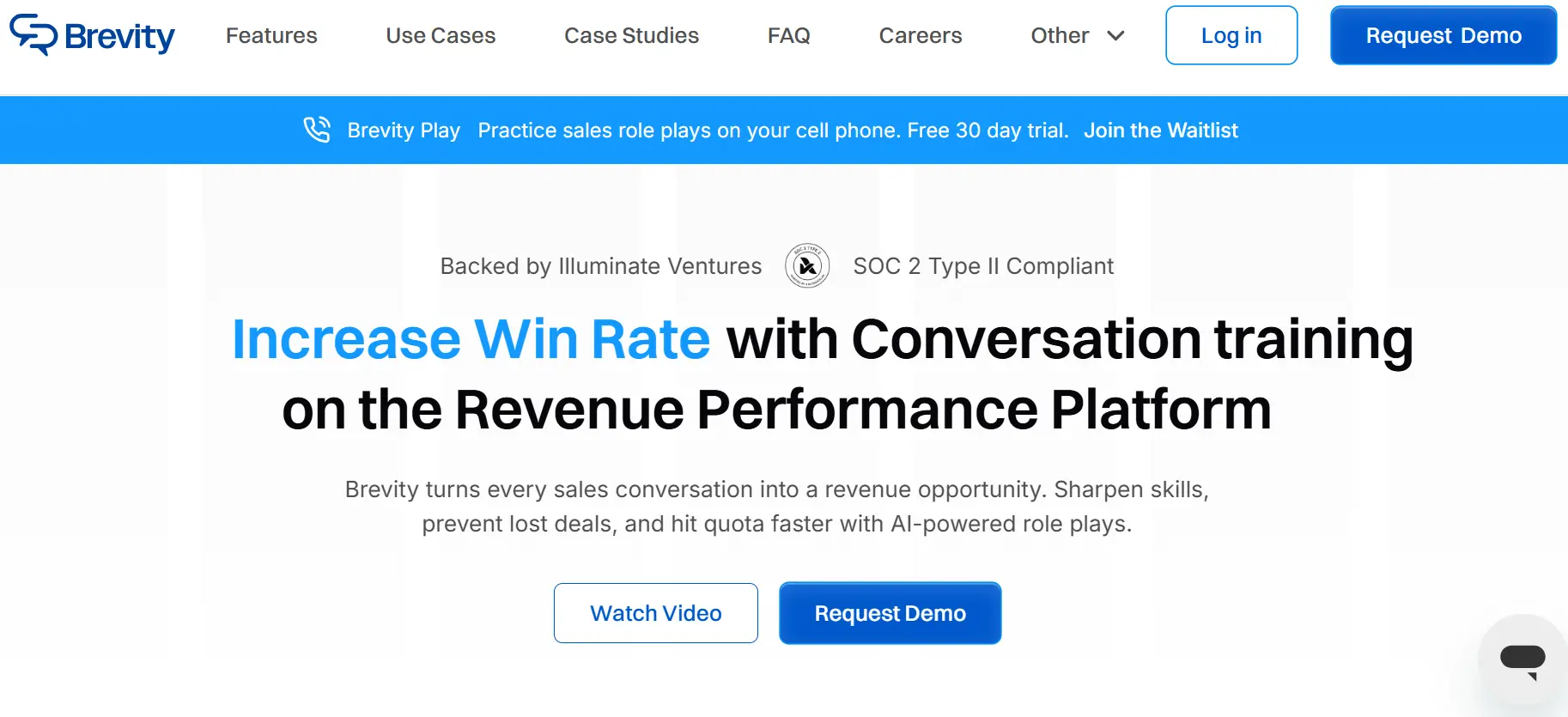Go to Use Cases in navigation
The width and height of the screenshot is (1568, 717).
(x=441, y=36)
